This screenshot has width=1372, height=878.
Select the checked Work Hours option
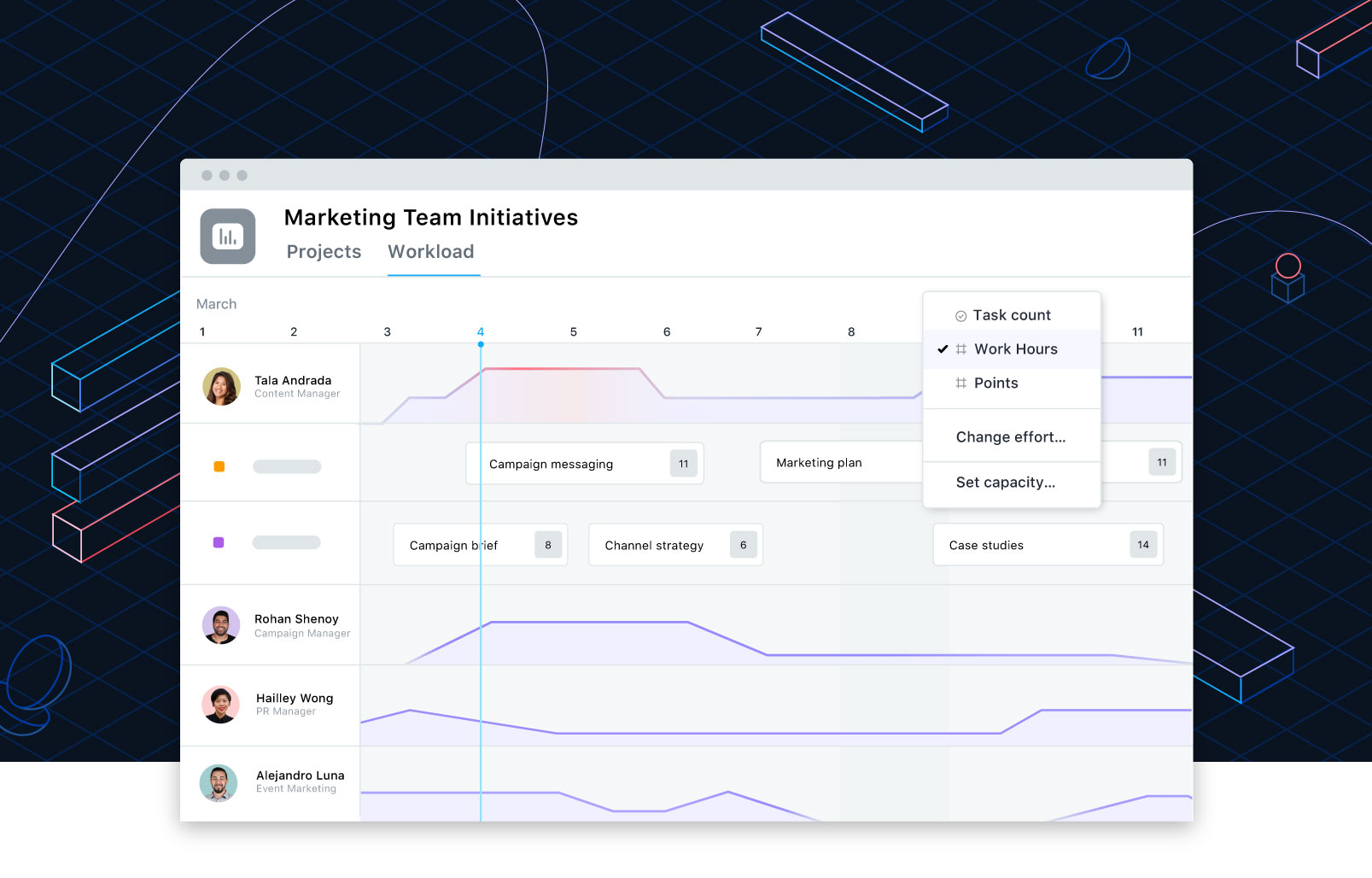coord(1012,349)
